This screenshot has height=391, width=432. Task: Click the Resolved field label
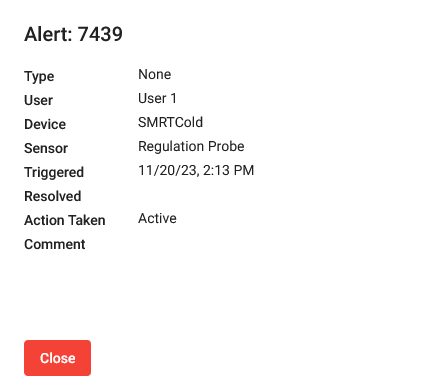click(53, 196)
